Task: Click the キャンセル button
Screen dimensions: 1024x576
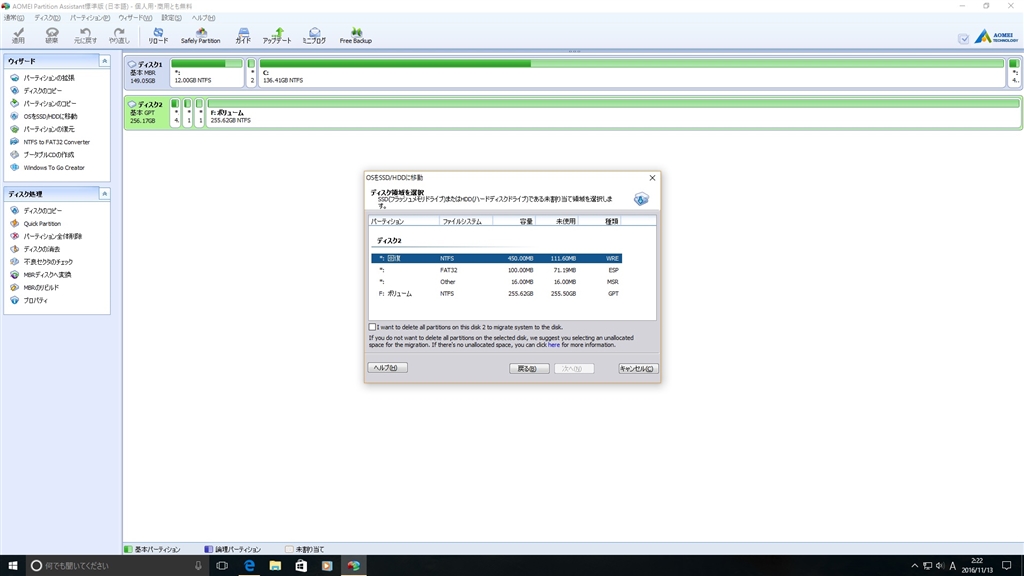Action: [x=638, y=368]
